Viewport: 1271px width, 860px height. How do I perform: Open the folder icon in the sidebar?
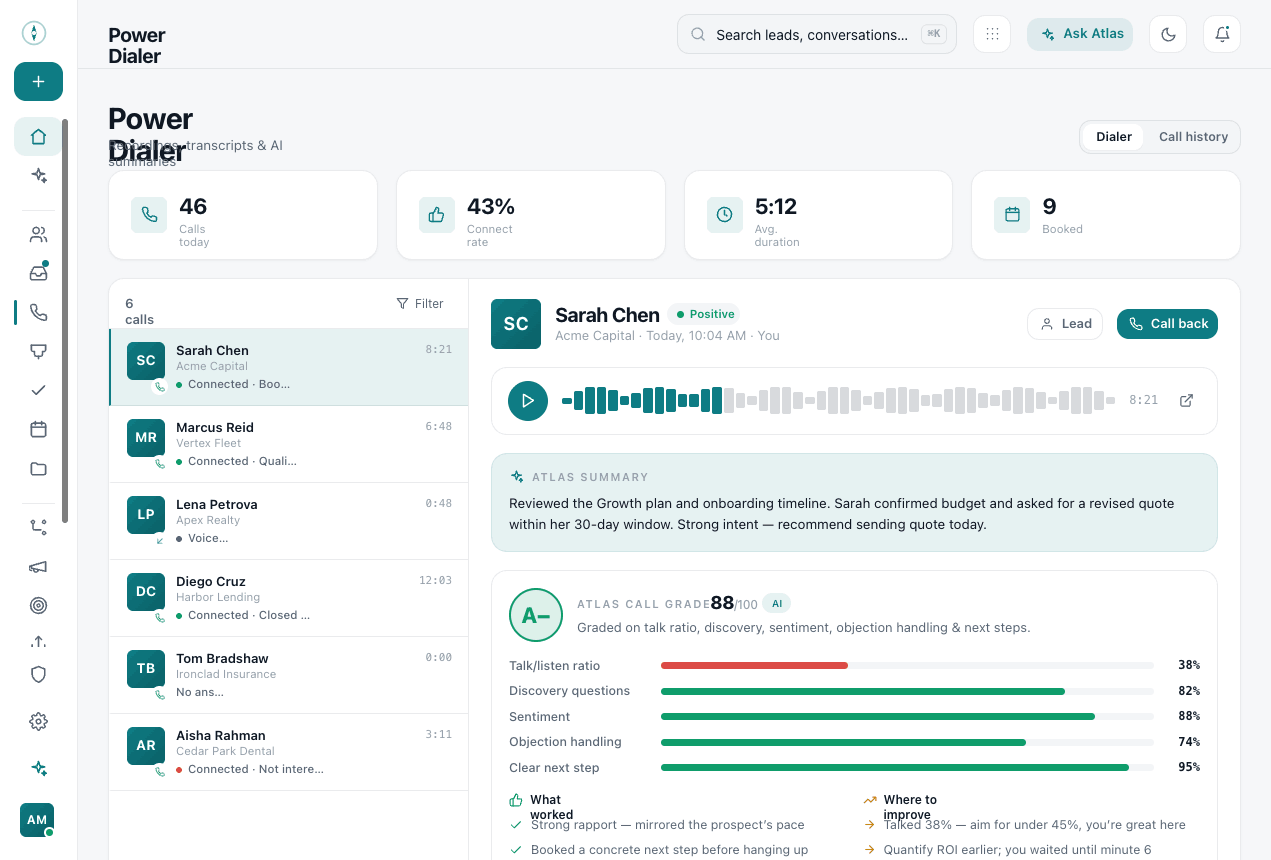(38, 468)
